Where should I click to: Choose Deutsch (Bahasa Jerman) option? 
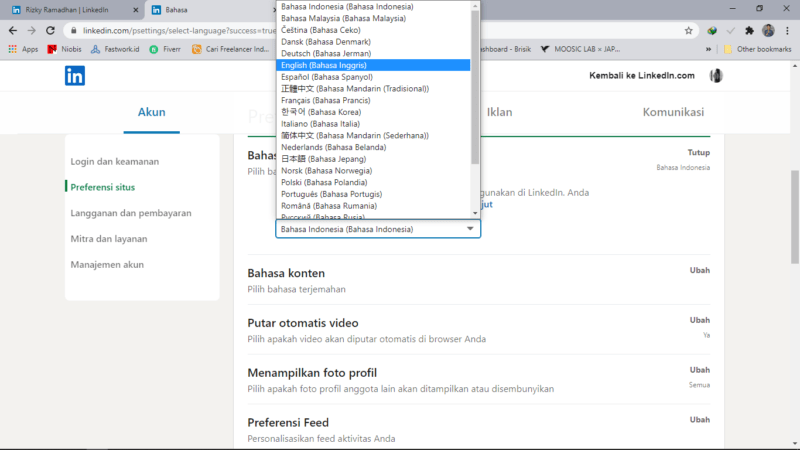373,54
